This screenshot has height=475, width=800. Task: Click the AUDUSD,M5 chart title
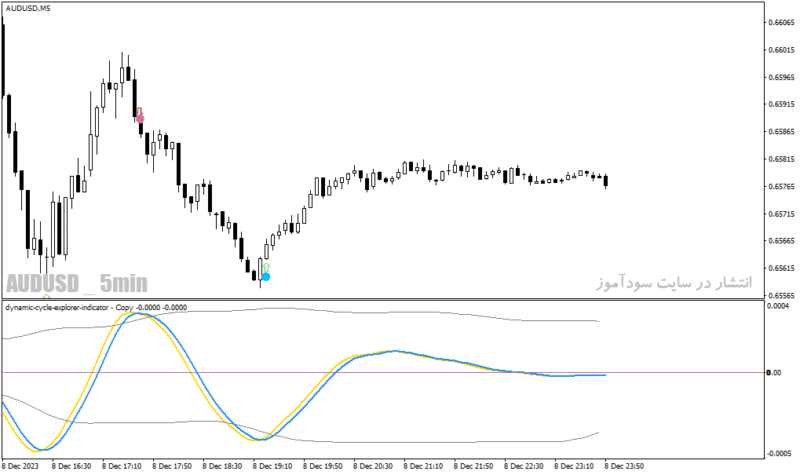click(x=28, y=9)
